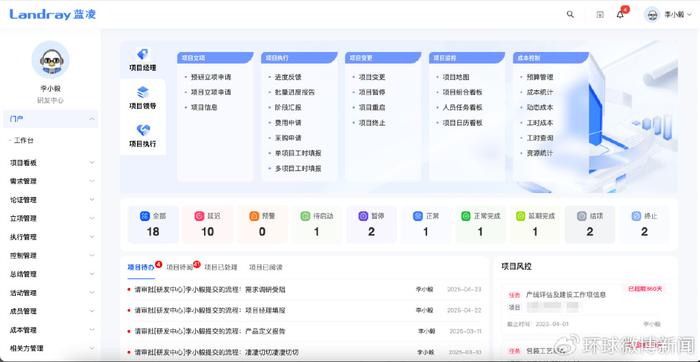This screenshot has width=700, height=362.
Task: Open 项目地图 link
Action: click(456, 77)
